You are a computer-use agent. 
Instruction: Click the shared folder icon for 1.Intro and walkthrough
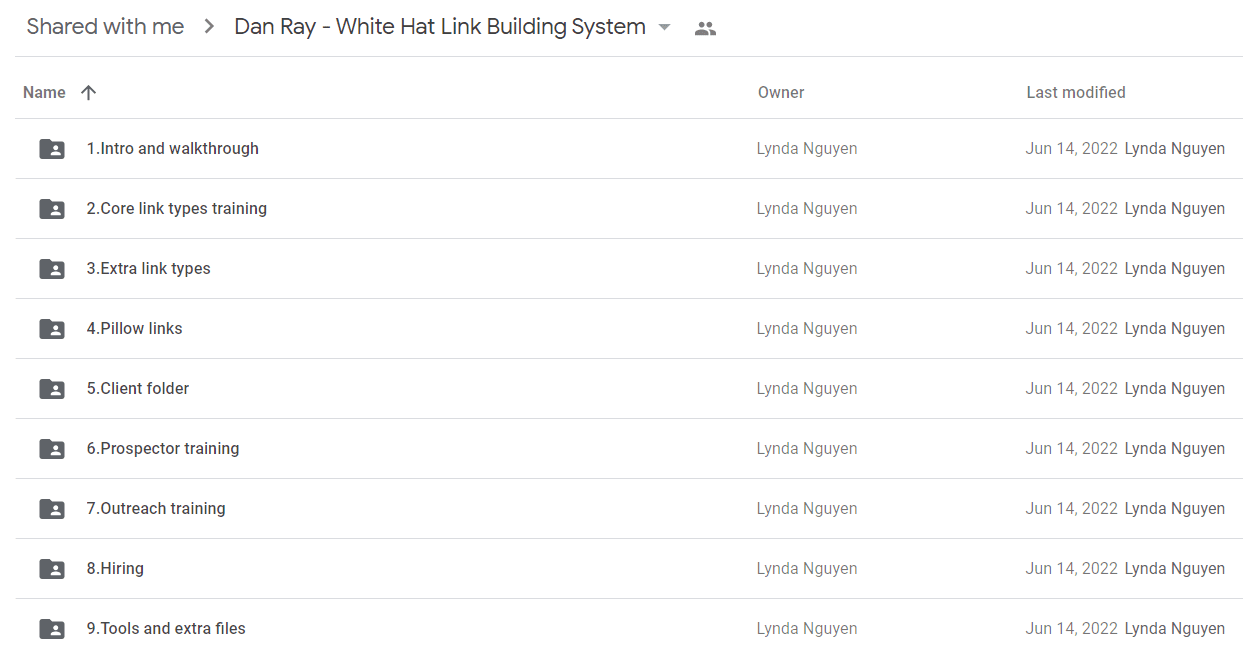coord(52,149)
